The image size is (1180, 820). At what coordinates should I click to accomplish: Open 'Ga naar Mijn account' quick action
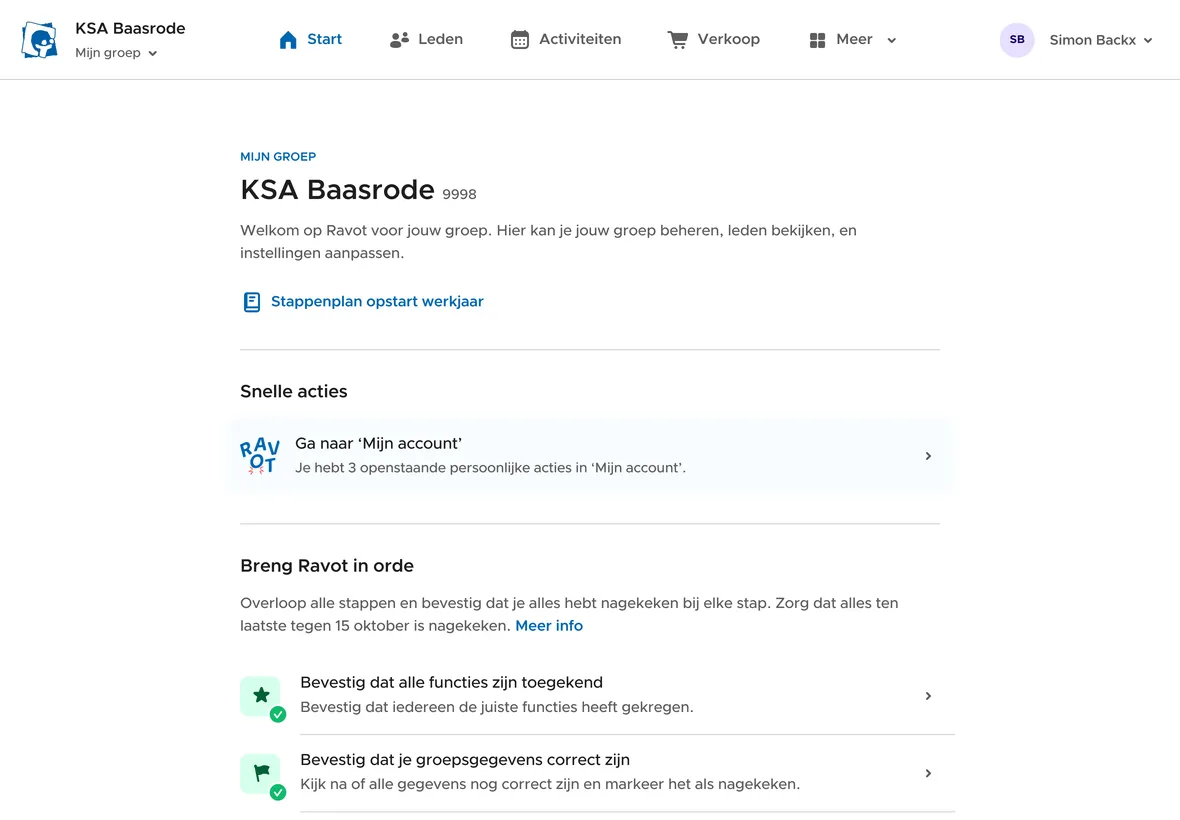[x=590, y=456]
